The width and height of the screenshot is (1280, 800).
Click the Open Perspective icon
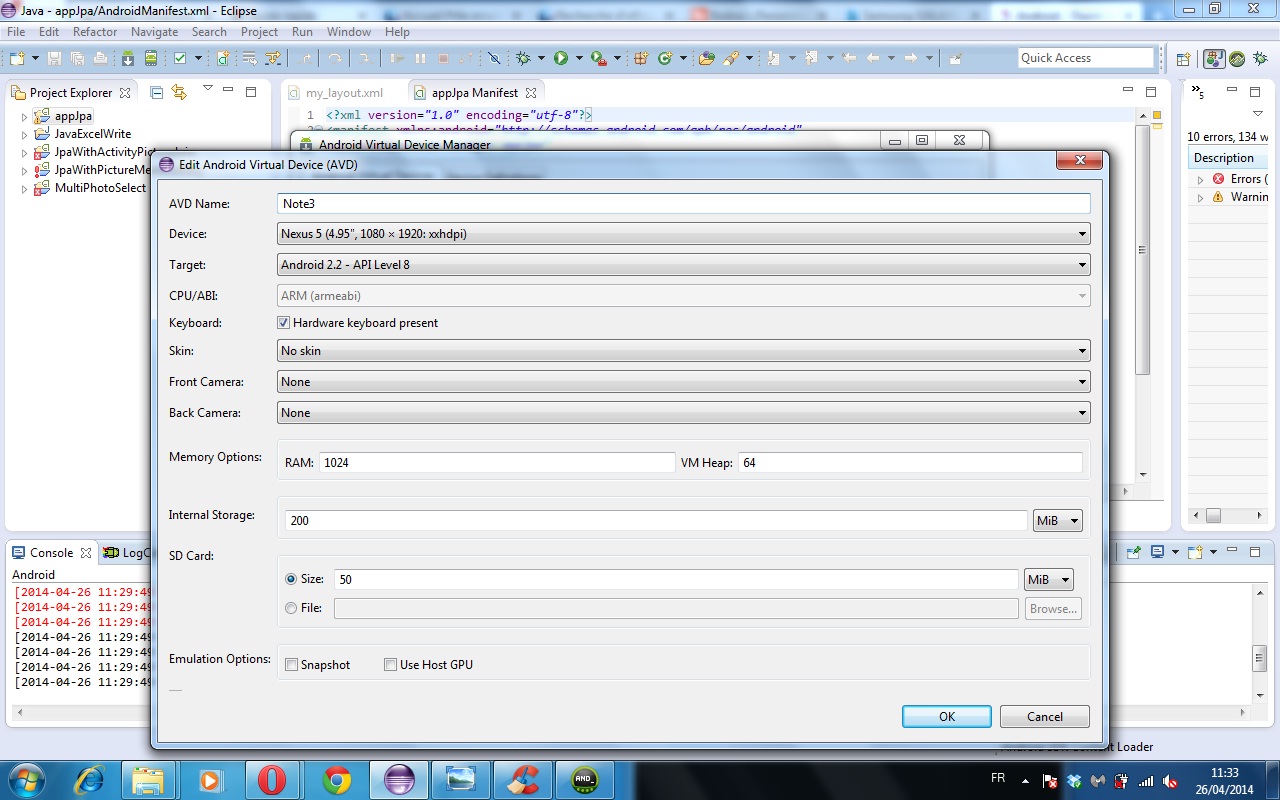pyautogui.click(x=1183, y=59)
